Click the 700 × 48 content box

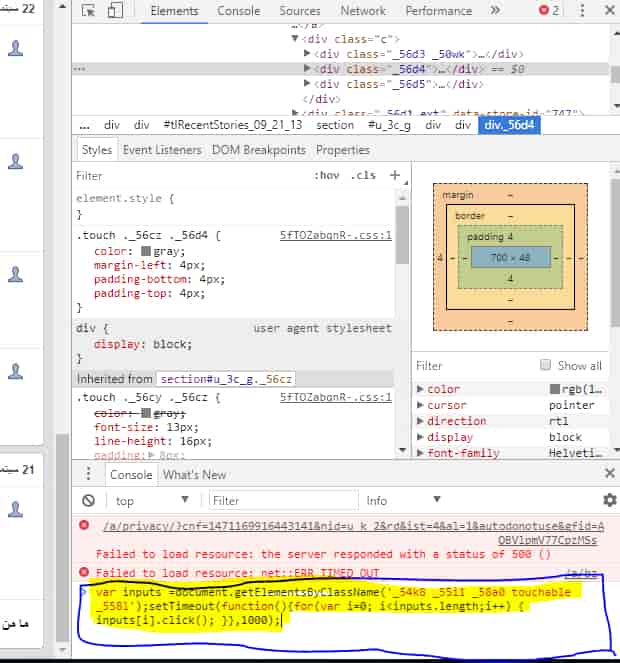510,258
